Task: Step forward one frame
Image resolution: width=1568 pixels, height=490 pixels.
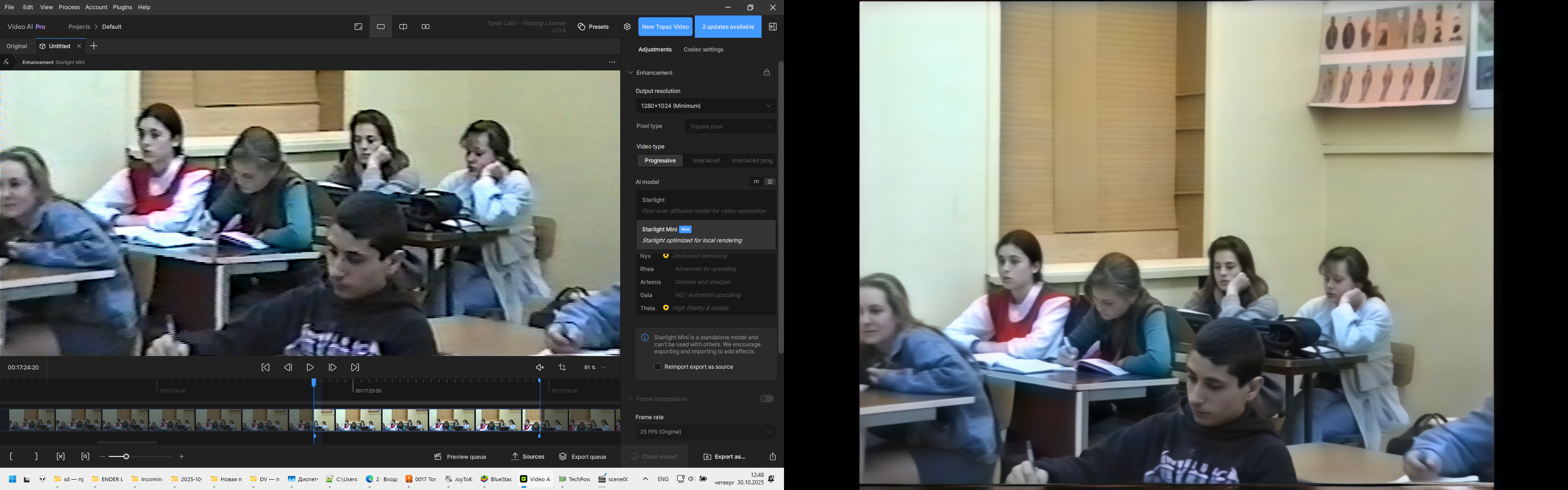Action: pos(332,368)
